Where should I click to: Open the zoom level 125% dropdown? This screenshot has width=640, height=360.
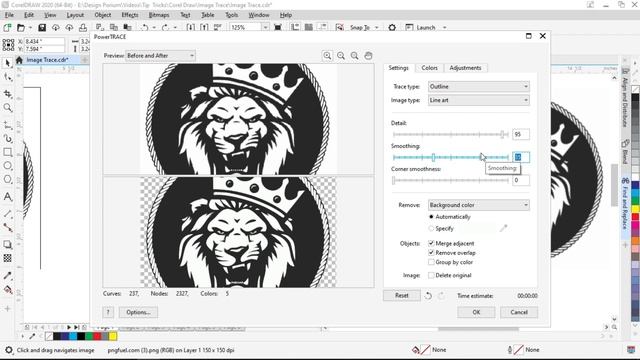click(265, 27)
